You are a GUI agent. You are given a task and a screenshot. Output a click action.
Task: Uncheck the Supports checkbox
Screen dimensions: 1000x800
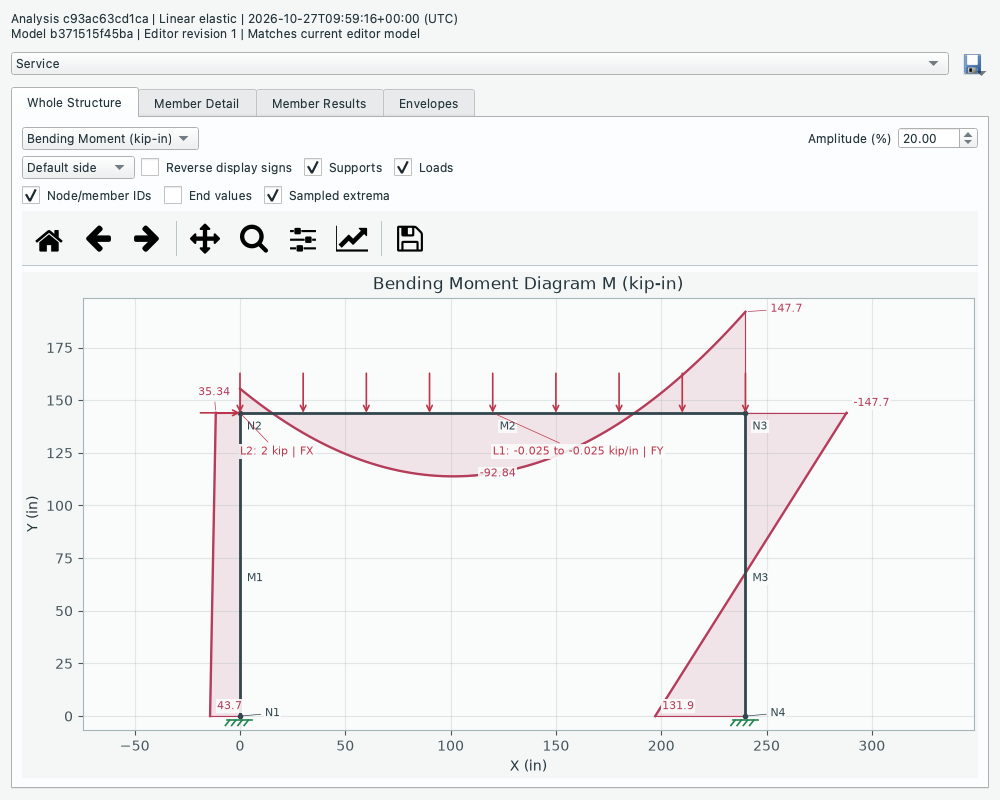[x=312, y=167]
